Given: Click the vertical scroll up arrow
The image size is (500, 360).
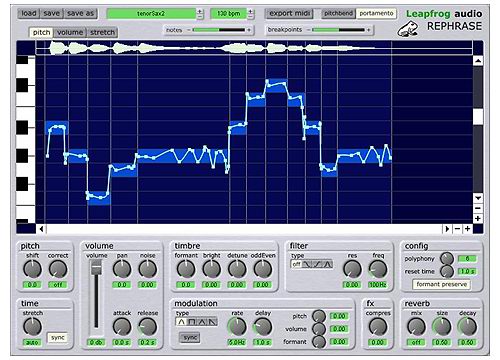Looking at the screenshot, I should (x=478, y=61).
